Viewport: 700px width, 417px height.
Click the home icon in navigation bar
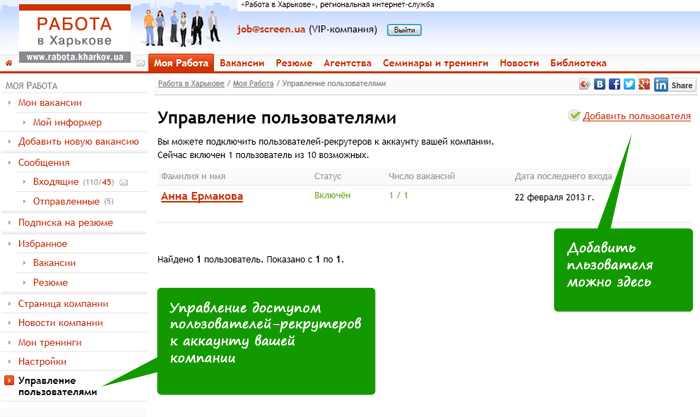pos(8,63)
